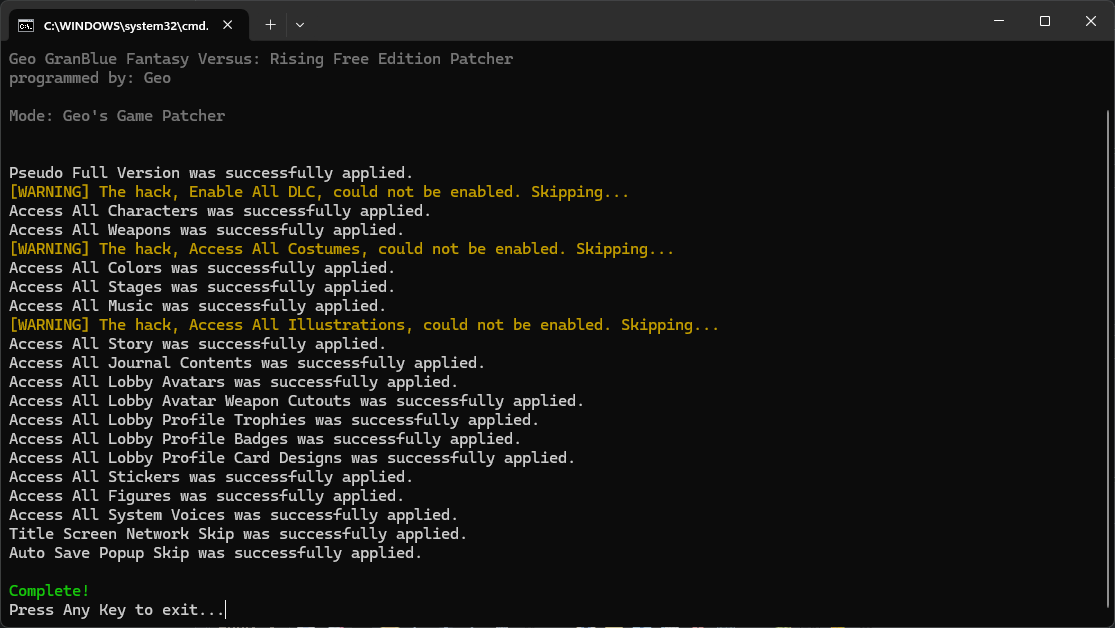Click 'Access All Characters' output line
This screenshot has width=1115, height=628.
(220, 211)
